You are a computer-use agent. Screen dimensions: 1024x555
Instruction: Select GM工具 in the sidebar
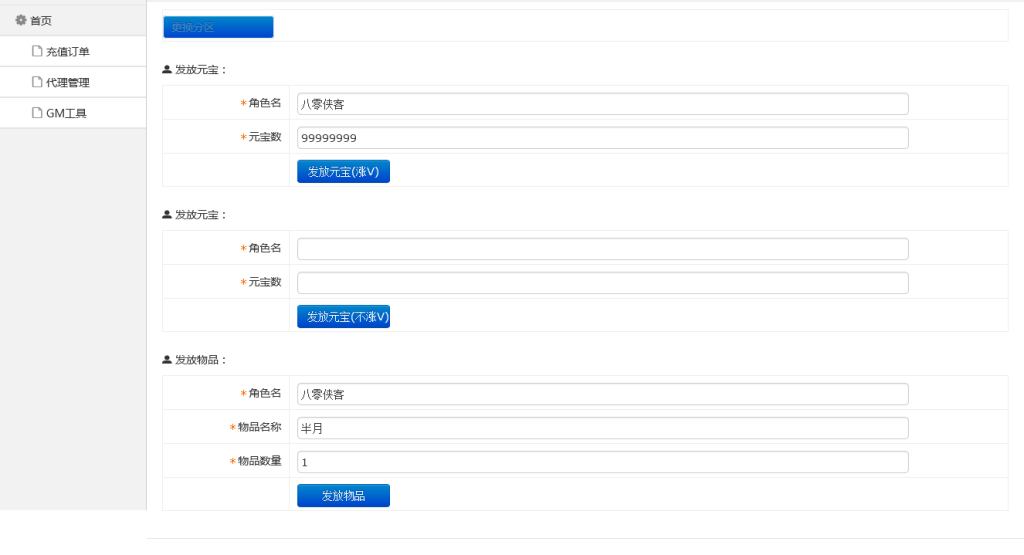(66, 113)
